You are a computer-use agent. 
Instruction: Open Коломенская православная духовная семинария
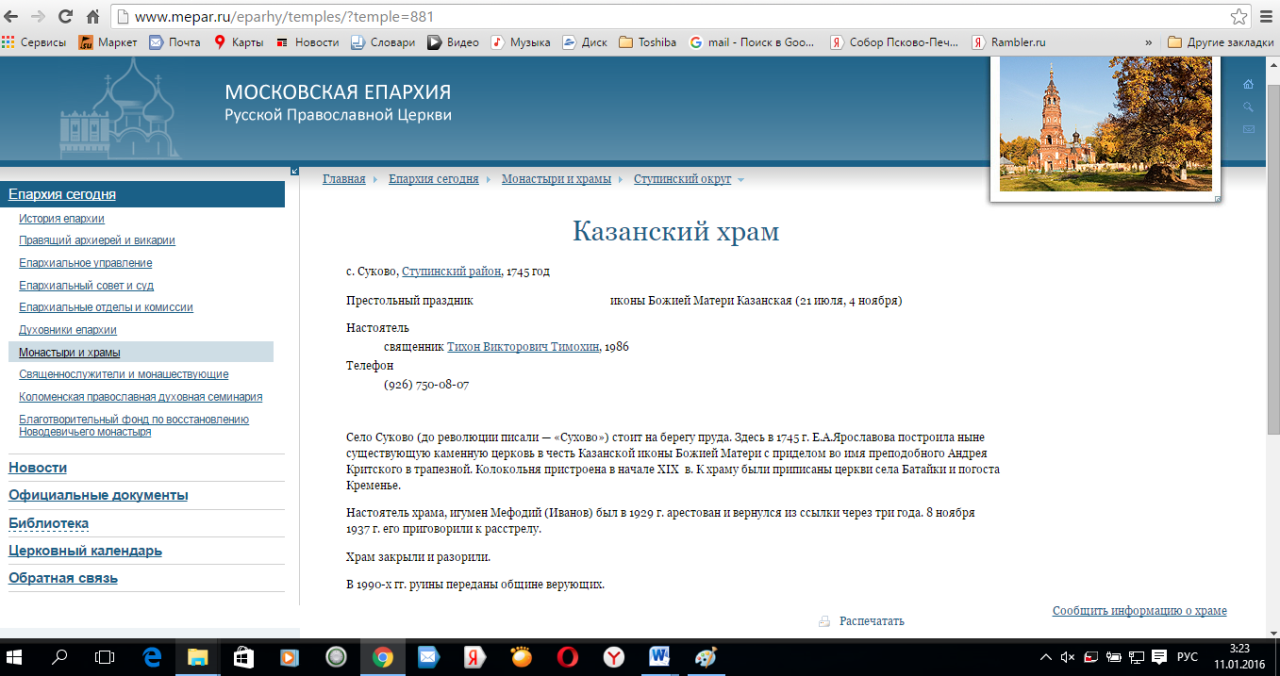pos(141,396)
